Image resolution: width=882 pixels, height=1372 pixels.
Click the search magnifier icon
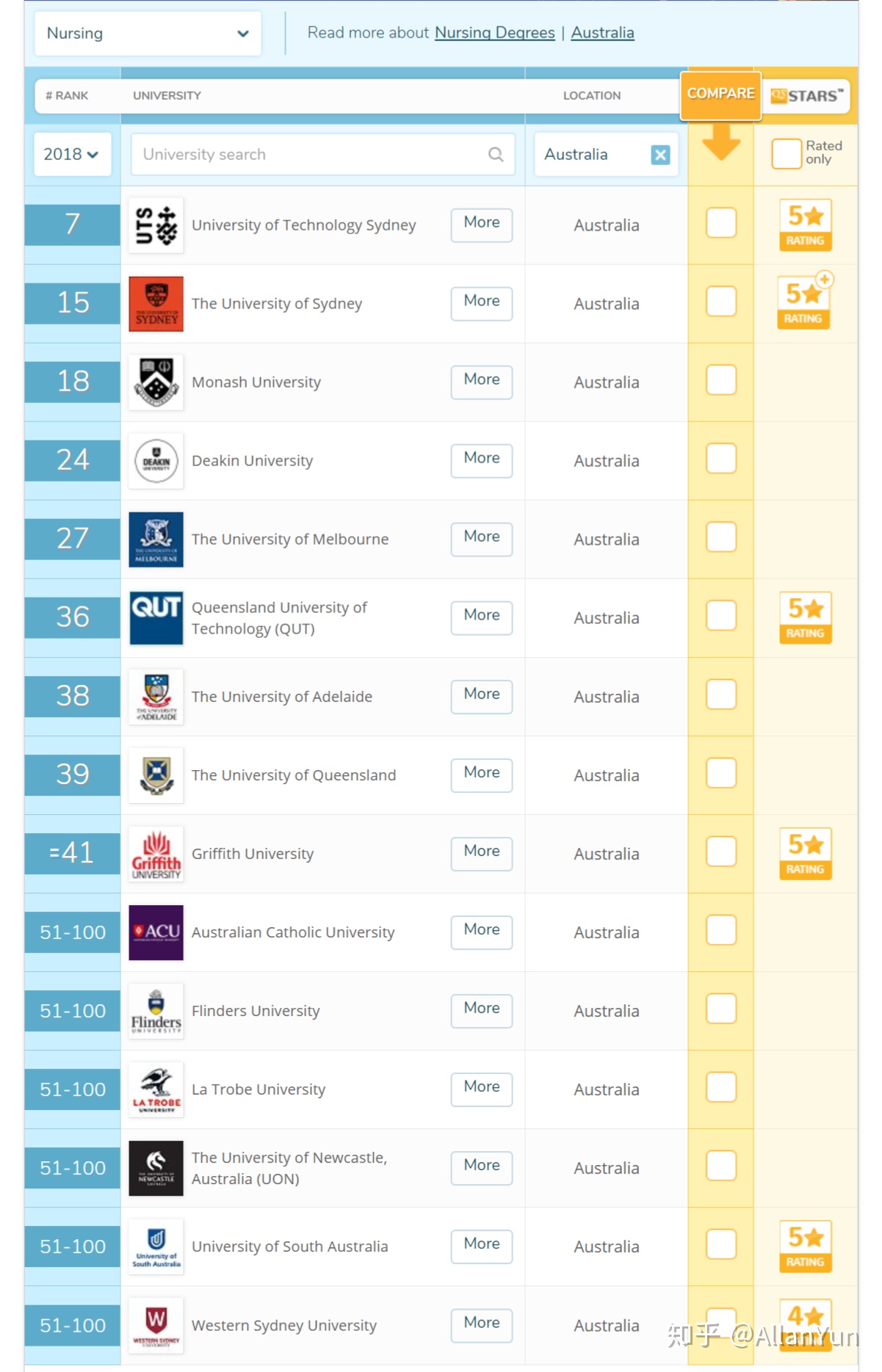tap(496, 154)
